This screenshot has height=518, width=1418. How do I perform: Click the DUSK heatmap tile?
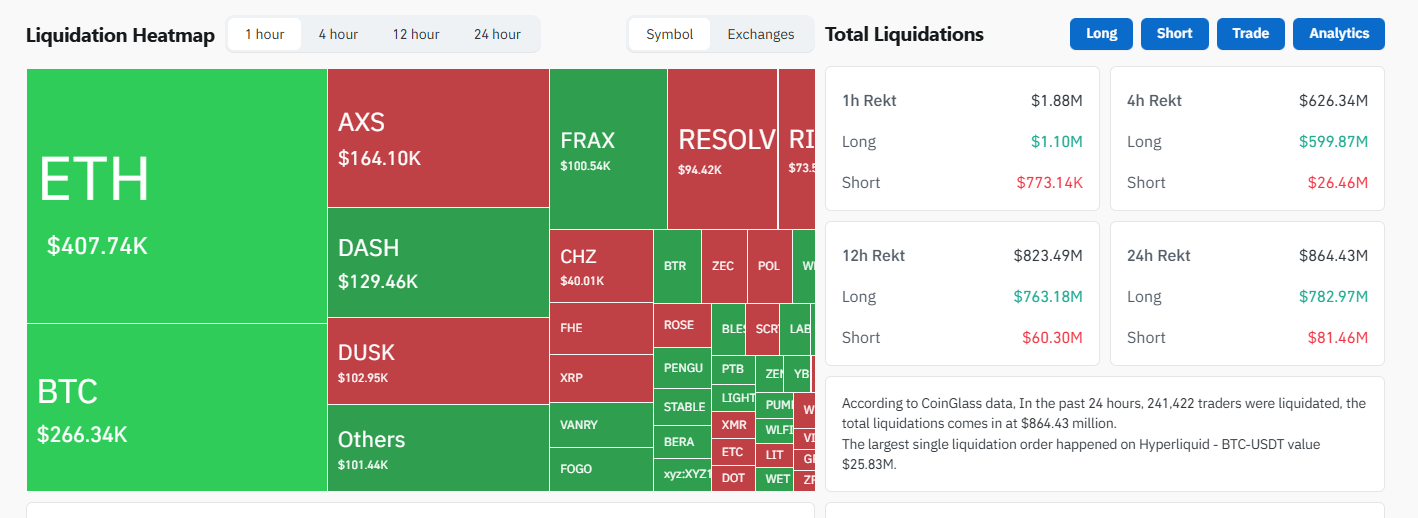[438, 361]
